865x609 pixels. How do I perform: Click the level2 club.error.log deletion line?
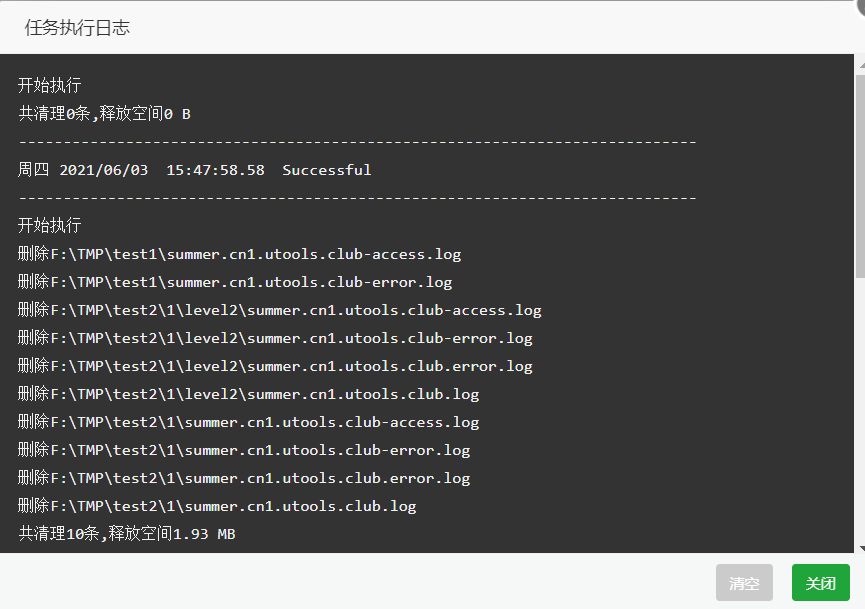click(275, 366)
